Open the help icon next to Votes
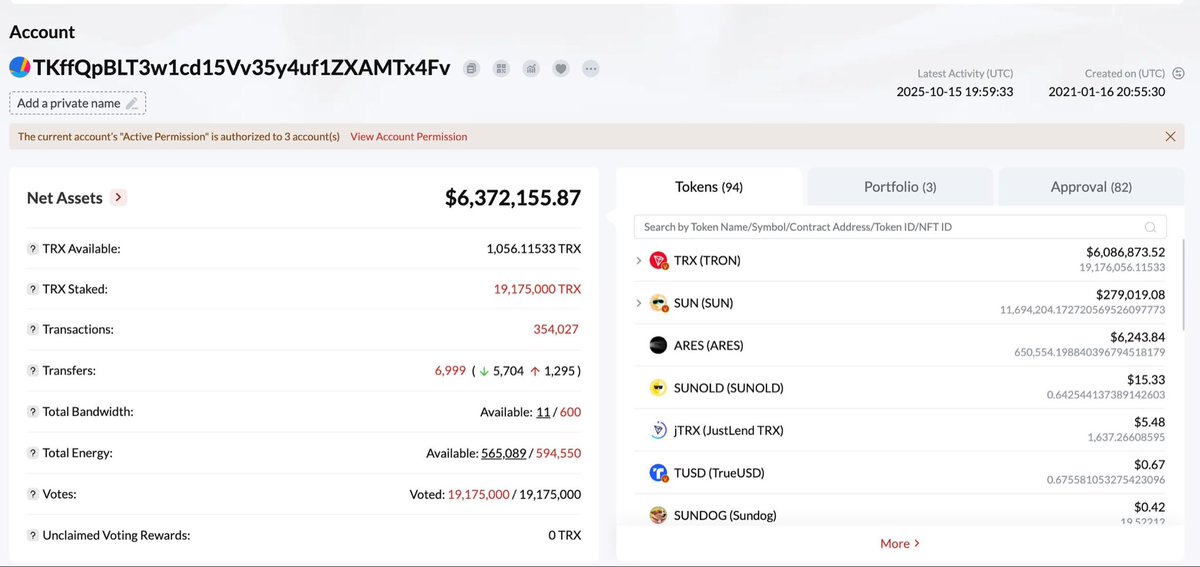Viewport: 1200px width, 567px height. coord(32,494)
